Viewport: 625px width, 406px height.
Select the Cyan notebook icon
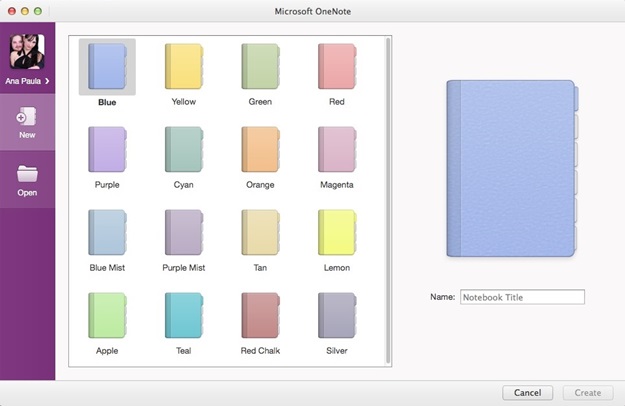184,149
